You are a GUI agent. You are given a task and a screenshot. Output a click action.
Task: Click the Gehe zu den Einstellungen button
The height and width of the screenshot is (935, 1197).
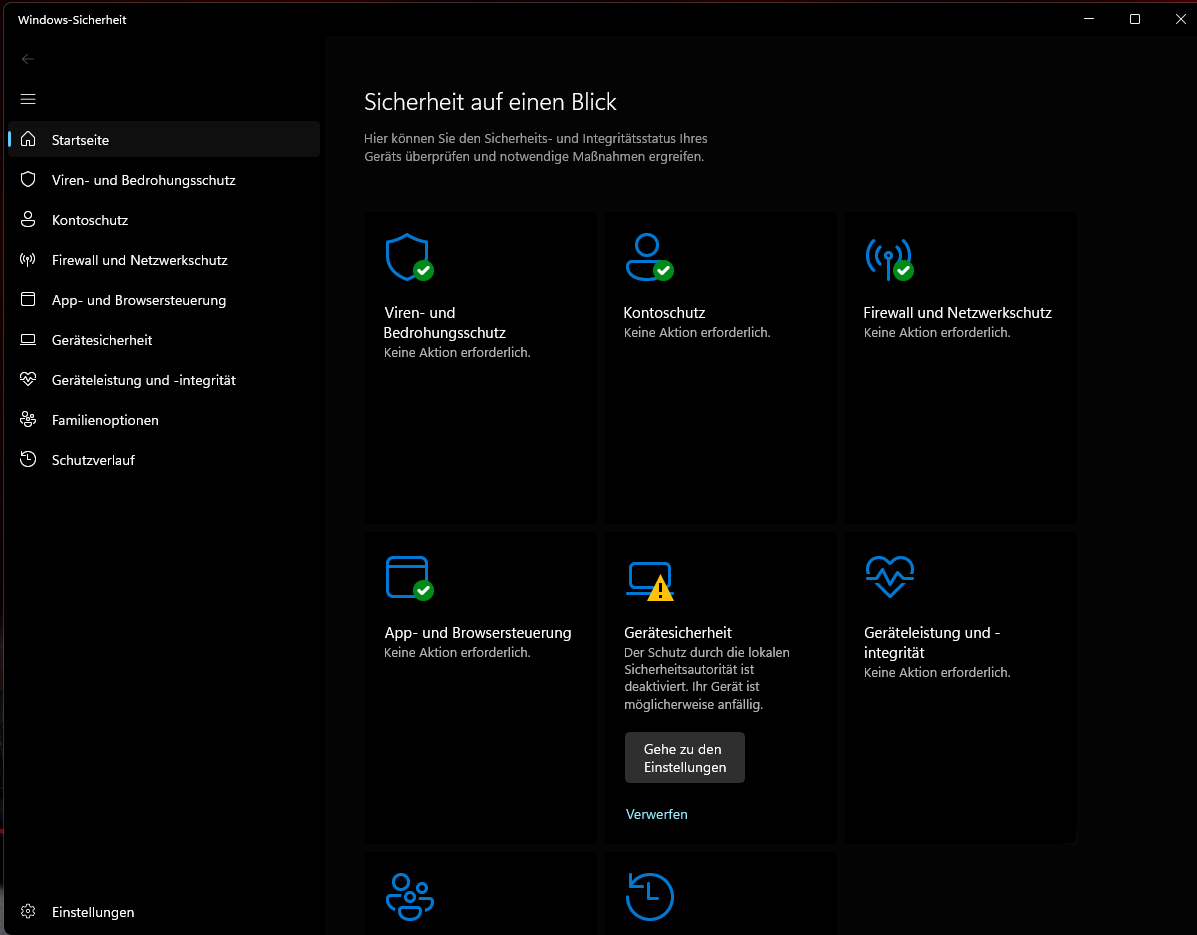(685, 758)
